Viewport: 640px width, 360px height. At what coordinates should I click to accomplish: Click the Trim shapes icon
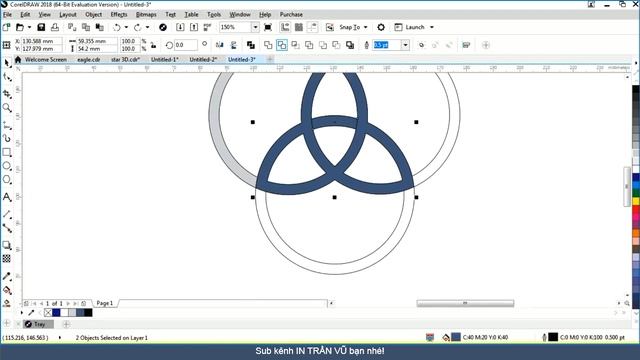(282, 45)
